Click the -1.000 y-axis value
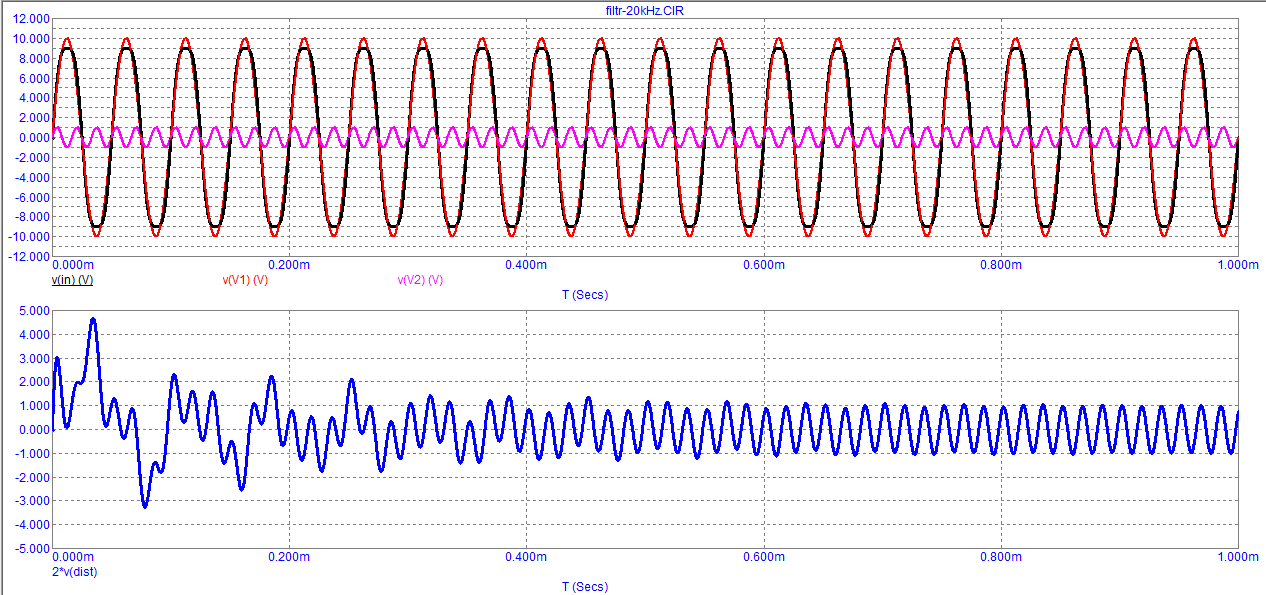 pos(32,454)
